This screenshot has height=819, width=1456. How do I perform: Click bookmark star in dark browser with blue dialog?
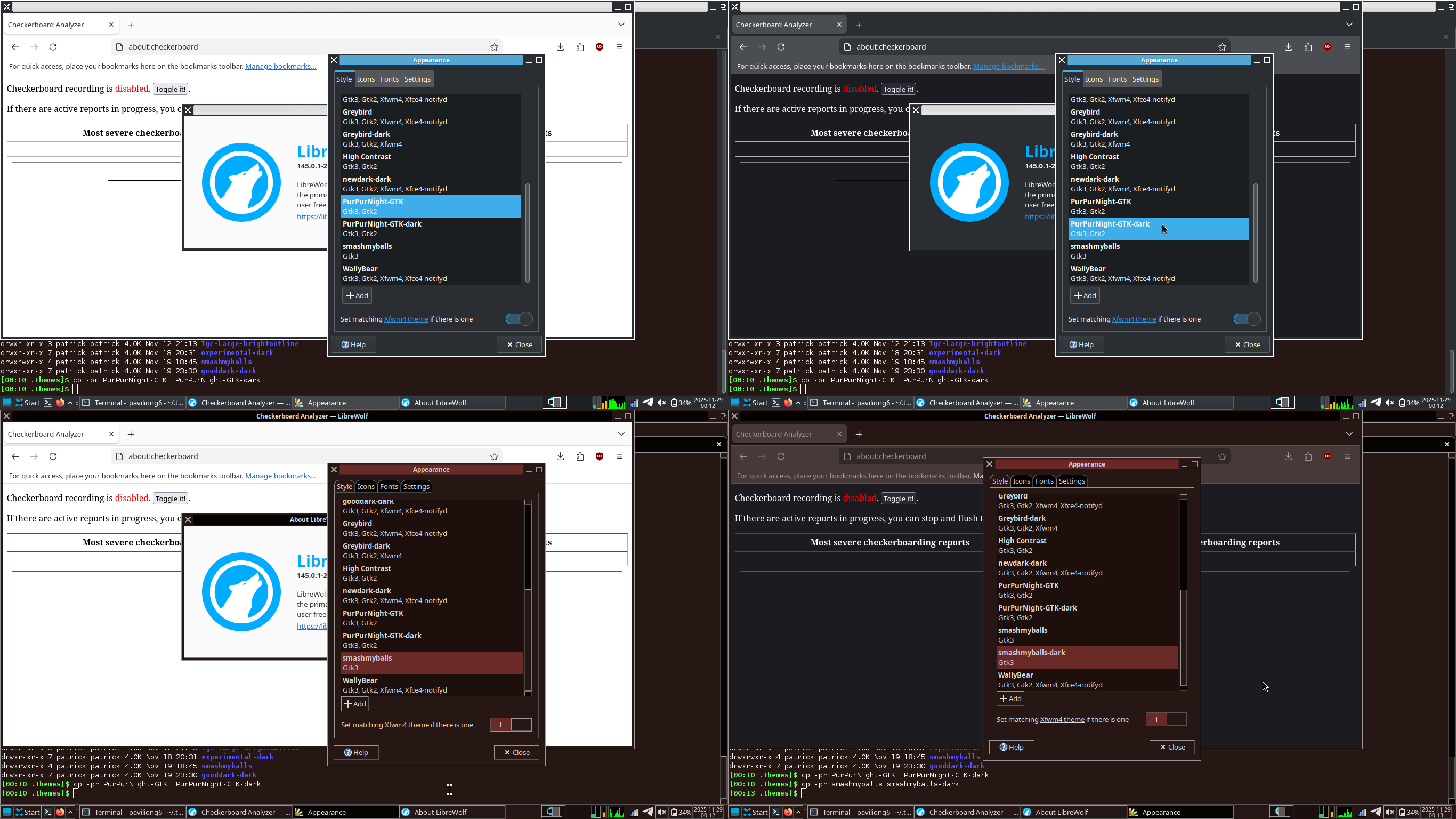click(1222, 47)
